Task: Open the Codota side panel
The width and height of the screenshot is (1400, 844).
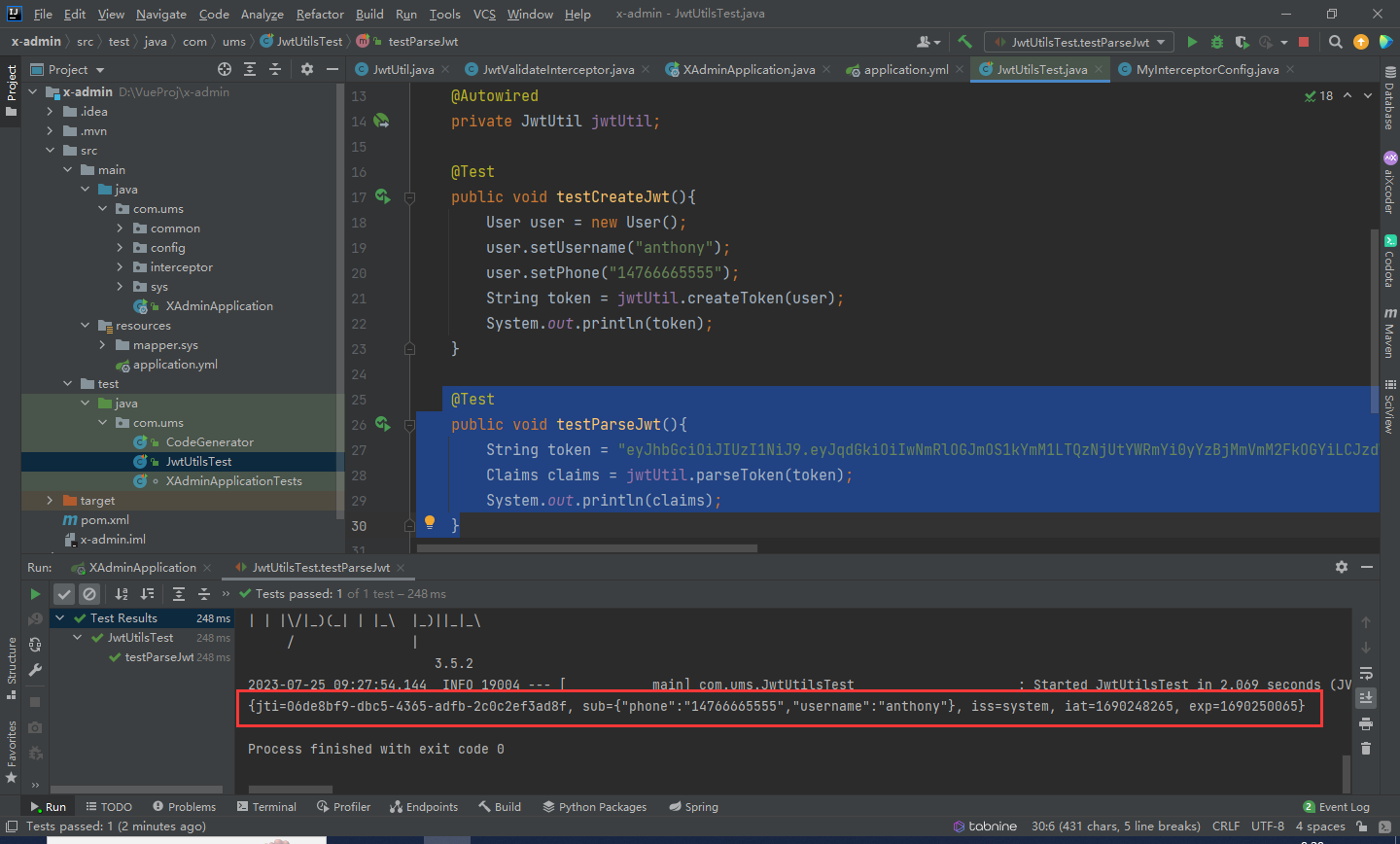Action: coord(1389,261)
